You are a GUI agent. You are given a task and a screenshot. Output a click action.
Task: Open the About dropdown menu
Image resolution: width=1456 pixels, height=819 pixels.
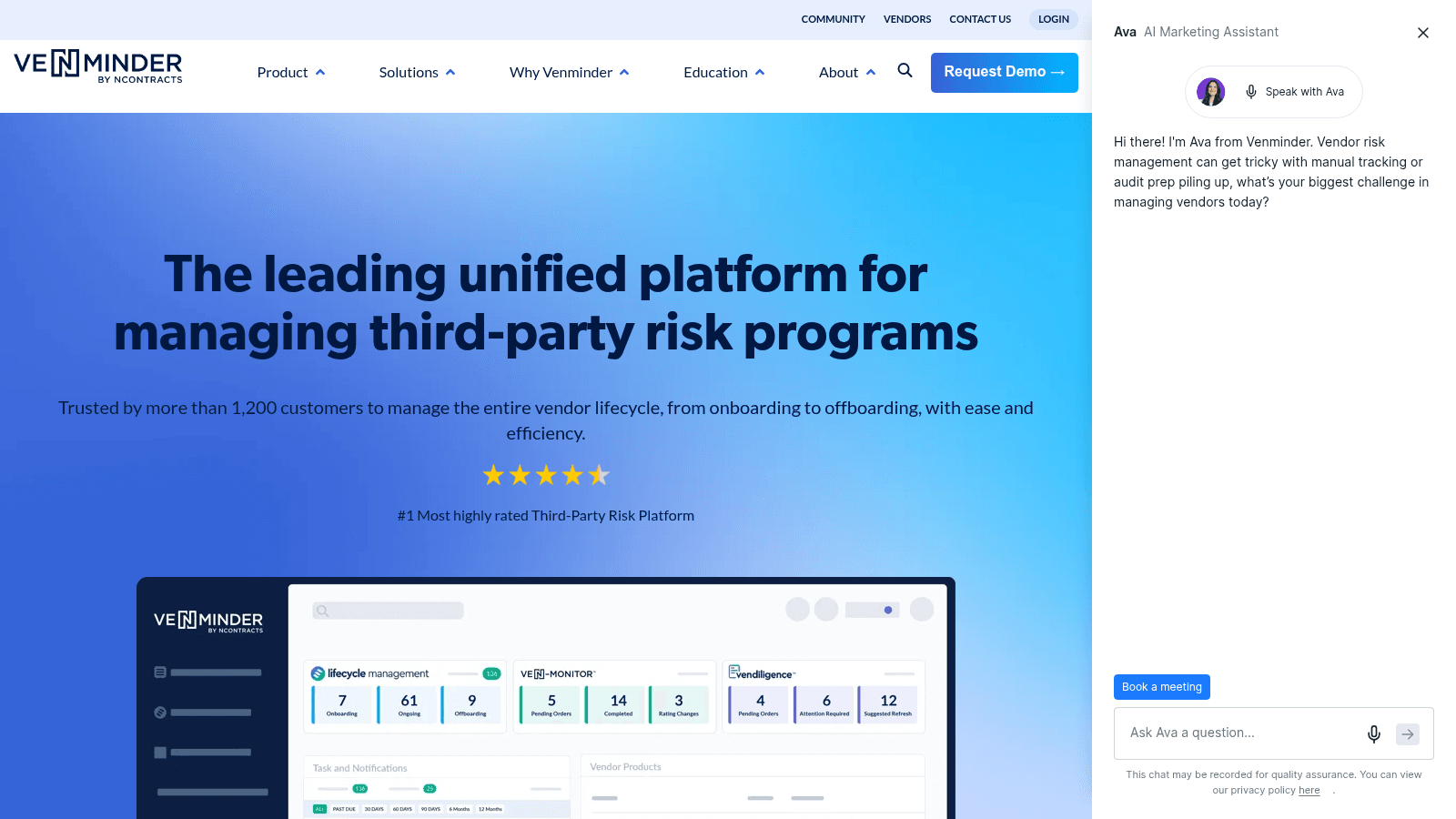tap(847, 73)
